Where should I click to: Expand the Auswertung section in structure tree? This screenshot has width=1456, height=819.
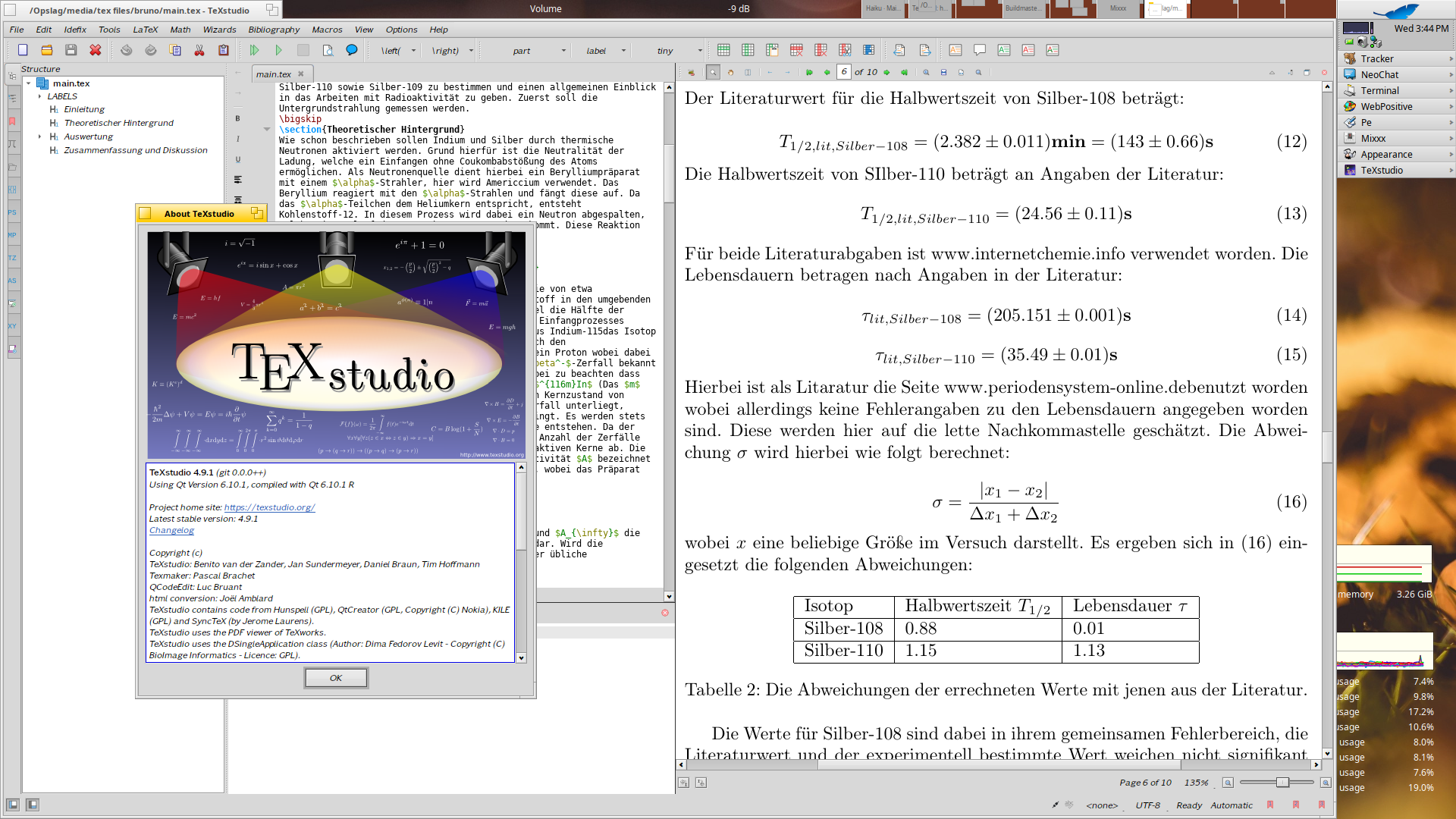39,136
